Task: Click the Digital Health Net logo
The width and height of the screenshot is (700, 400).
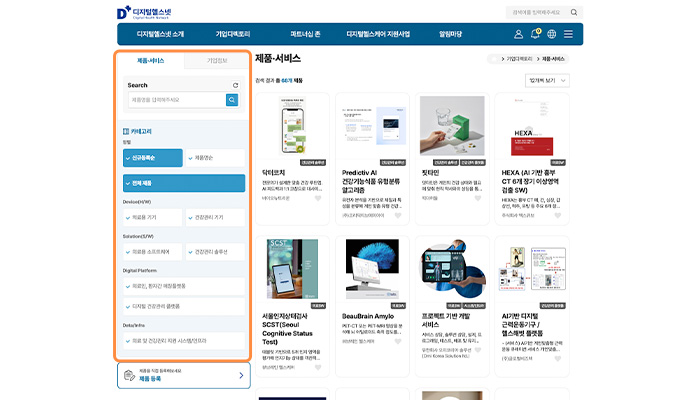Action: click(144, 12)
